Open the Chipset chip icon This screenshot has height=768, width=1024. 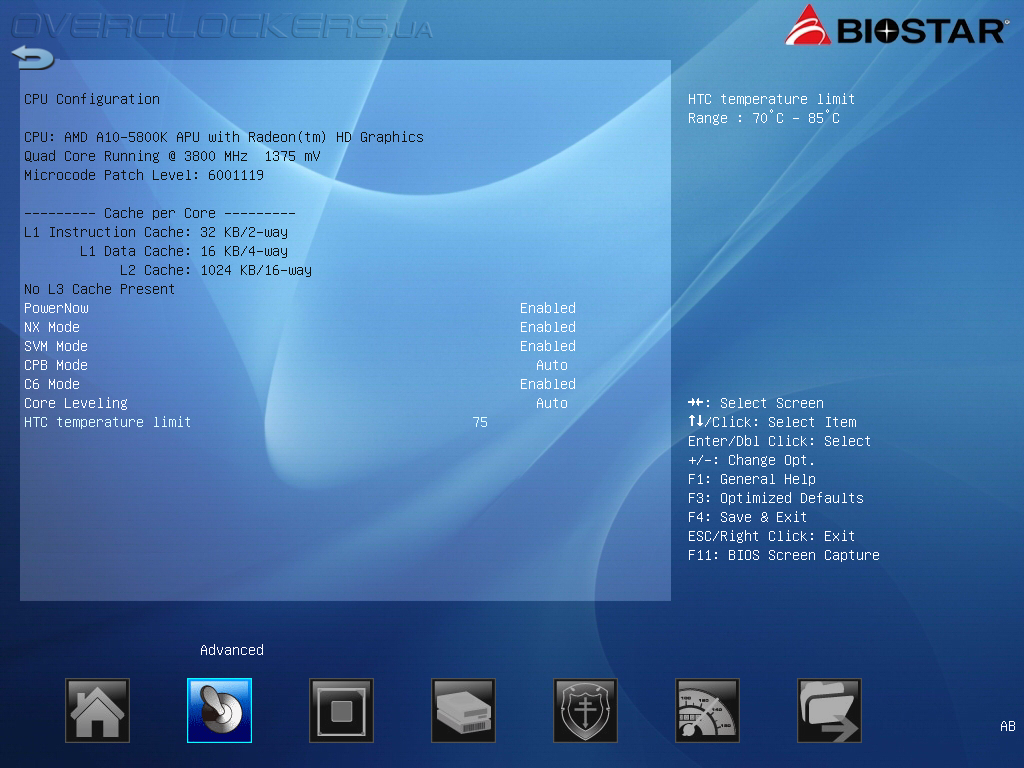pos(342,711)
